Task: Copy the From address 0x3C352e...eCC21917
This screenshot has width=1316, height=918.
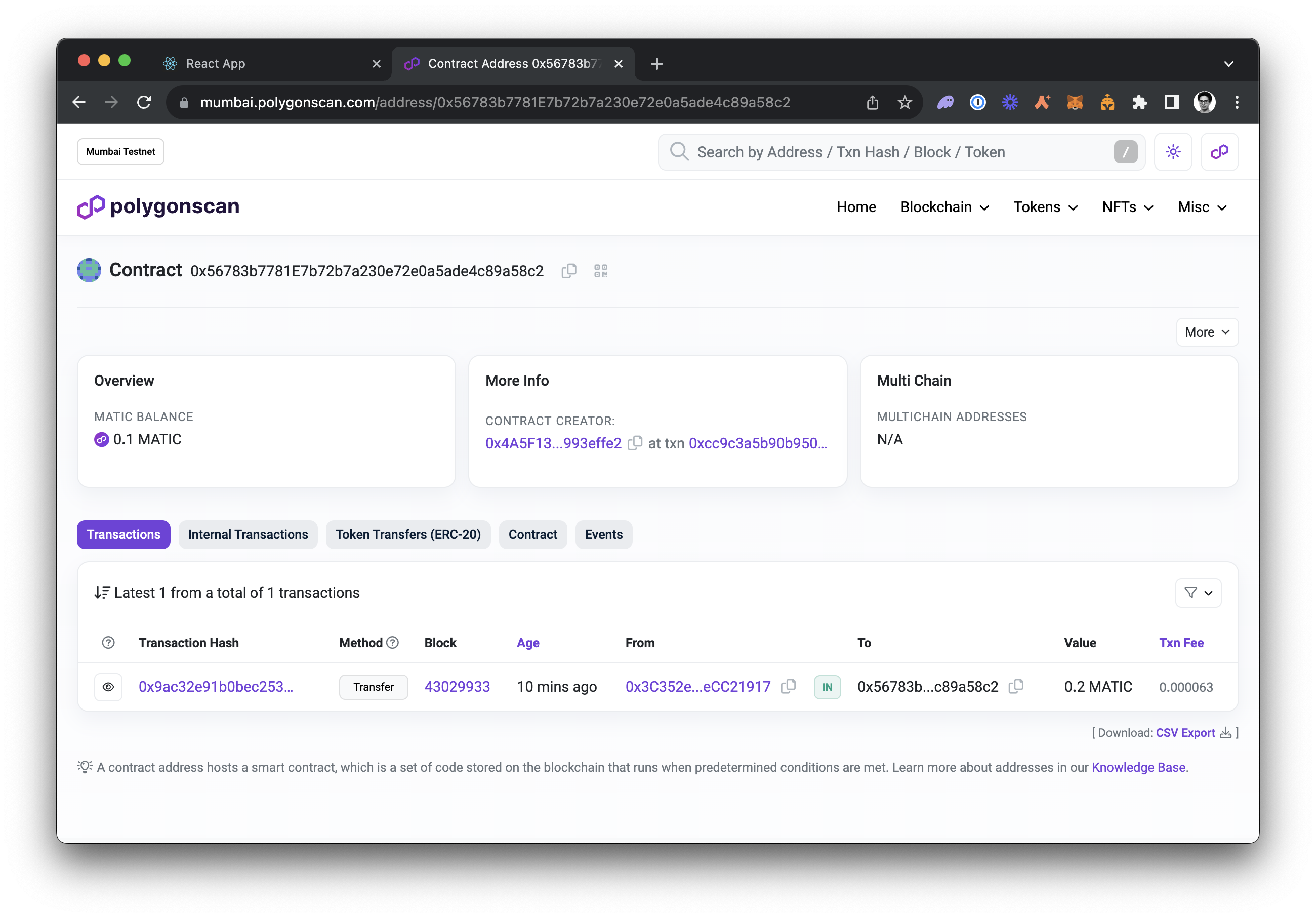Action: click(788, 686)
